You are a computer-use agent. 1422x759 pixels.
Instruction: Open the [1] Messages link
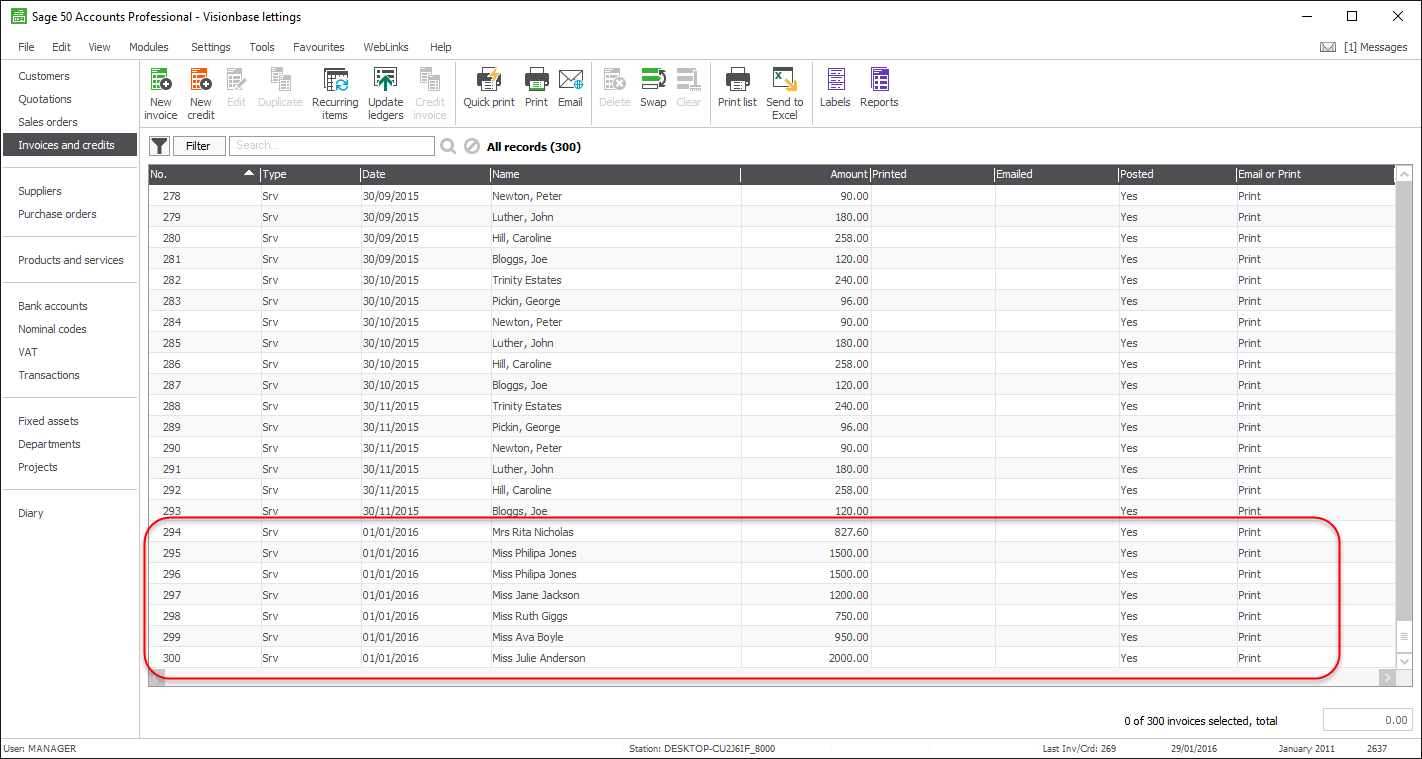pos(1375,47)
